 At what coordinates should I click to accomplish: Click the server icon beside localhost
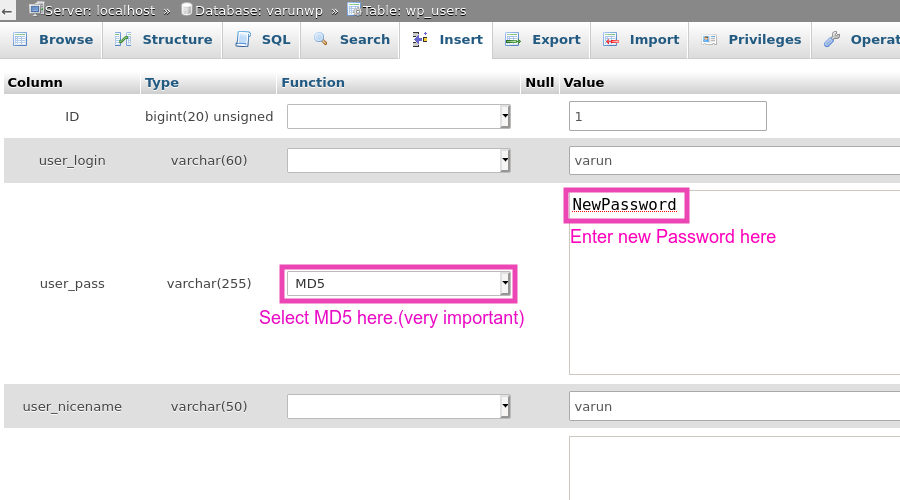(36, 9)
